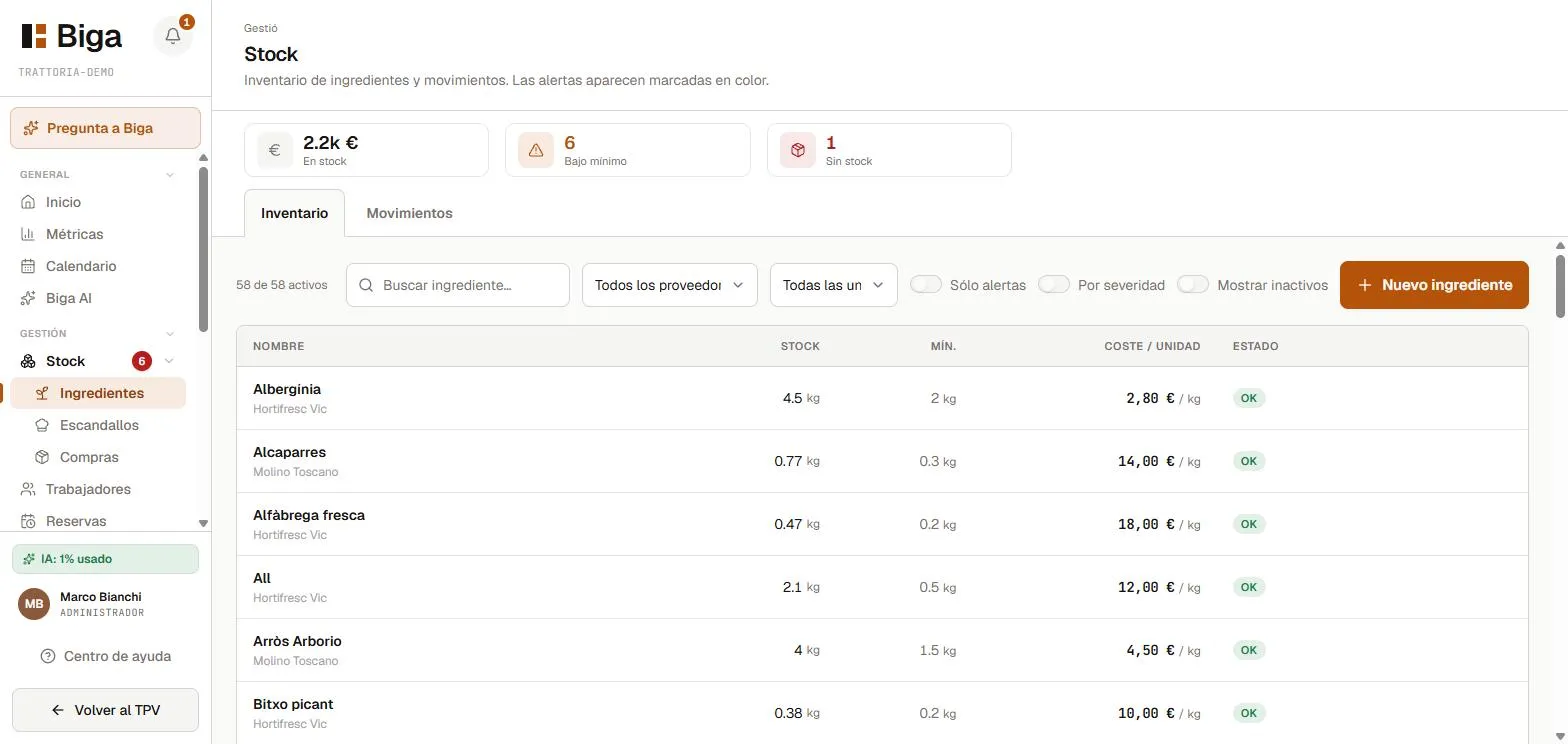Click the Reservas calendar-clock icon
Screen dimensions: 1568x744
(28, 521)
